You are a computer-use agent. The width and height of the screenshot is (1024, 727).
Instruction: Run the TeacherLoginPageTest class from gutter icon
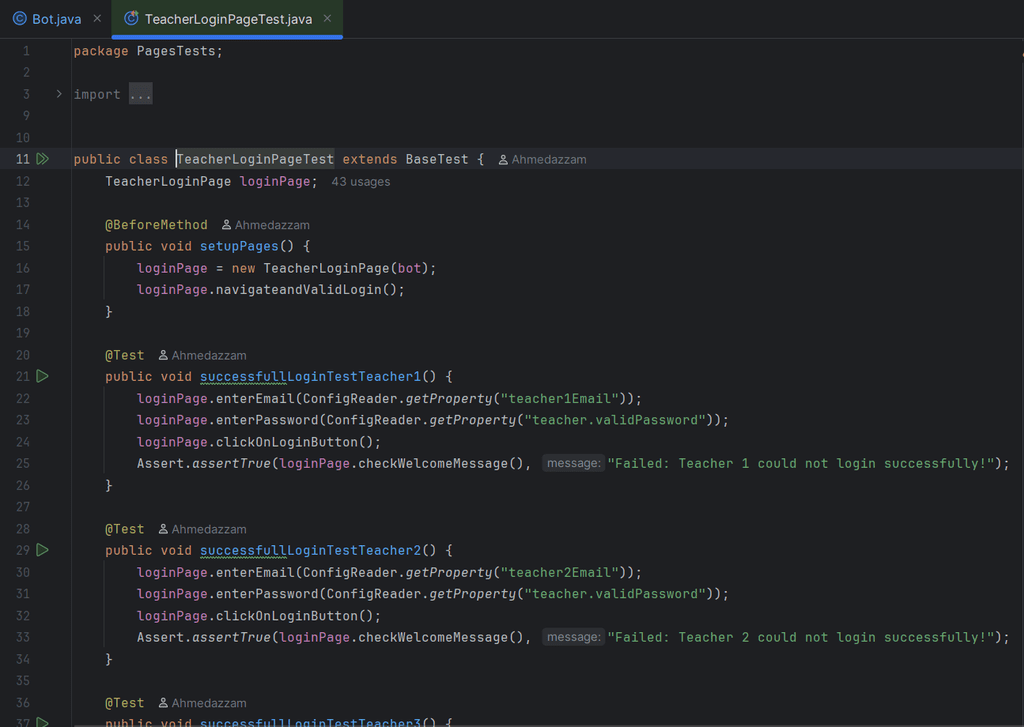pos(43,159)
